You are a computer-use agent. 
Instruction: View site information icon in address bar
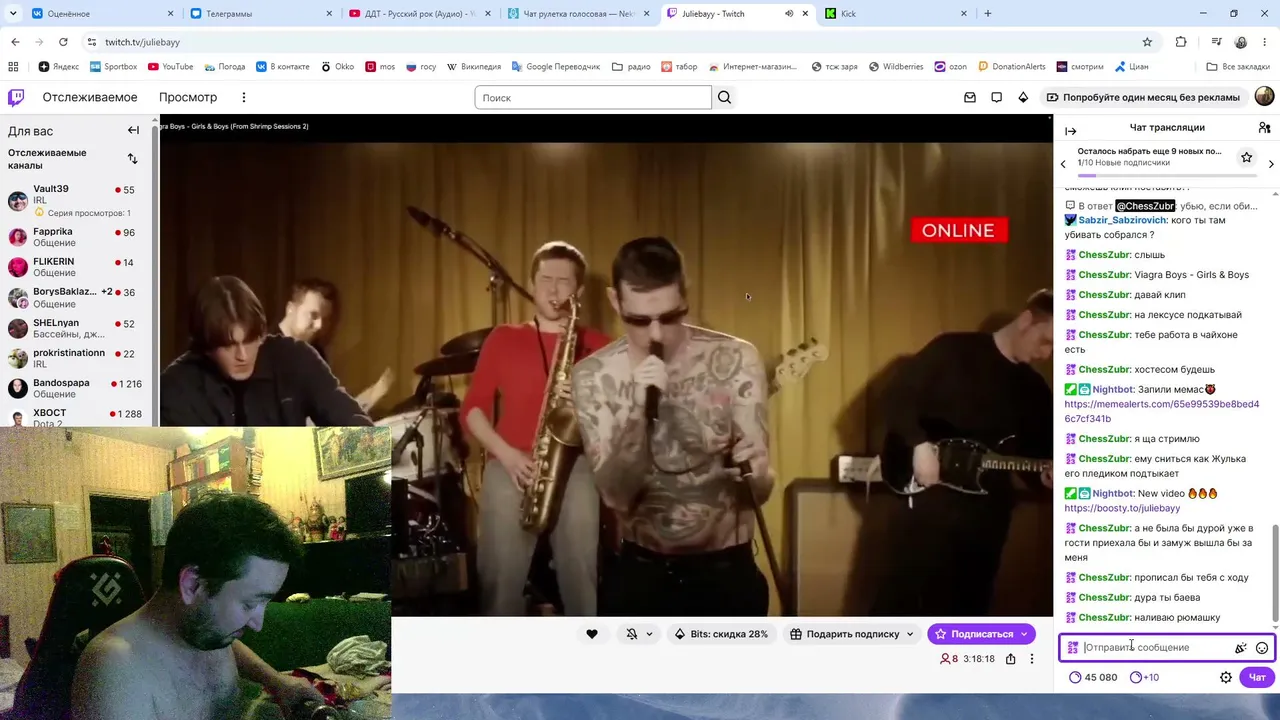point(92,42)
